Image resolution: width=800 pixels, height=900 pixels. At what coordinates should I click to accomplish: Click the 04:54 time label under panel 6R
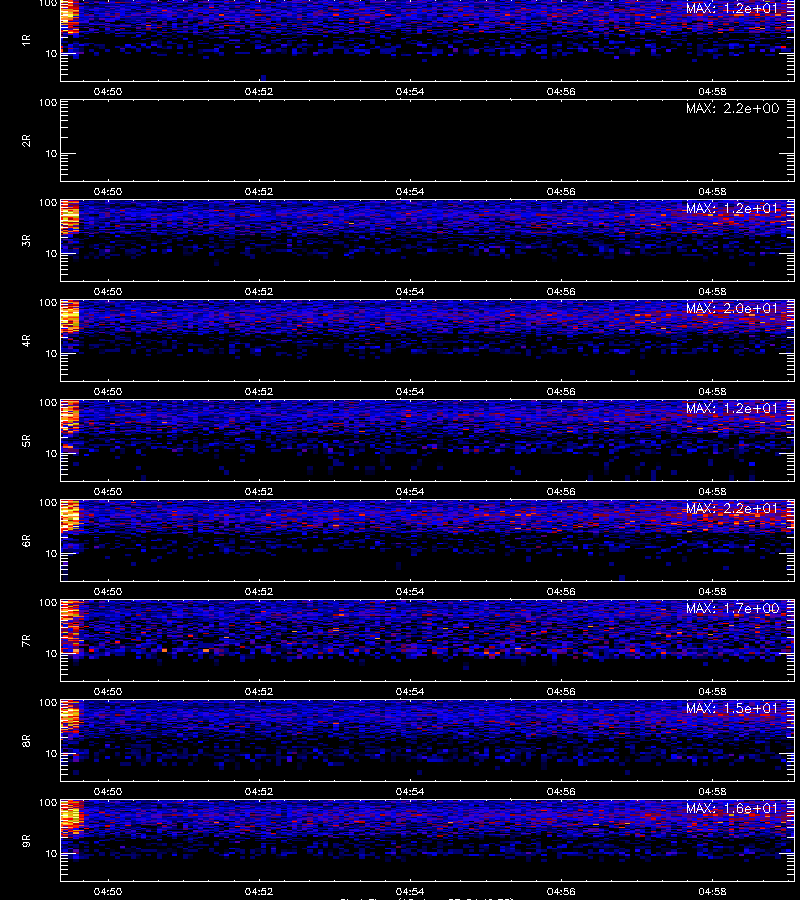(410, 591)
